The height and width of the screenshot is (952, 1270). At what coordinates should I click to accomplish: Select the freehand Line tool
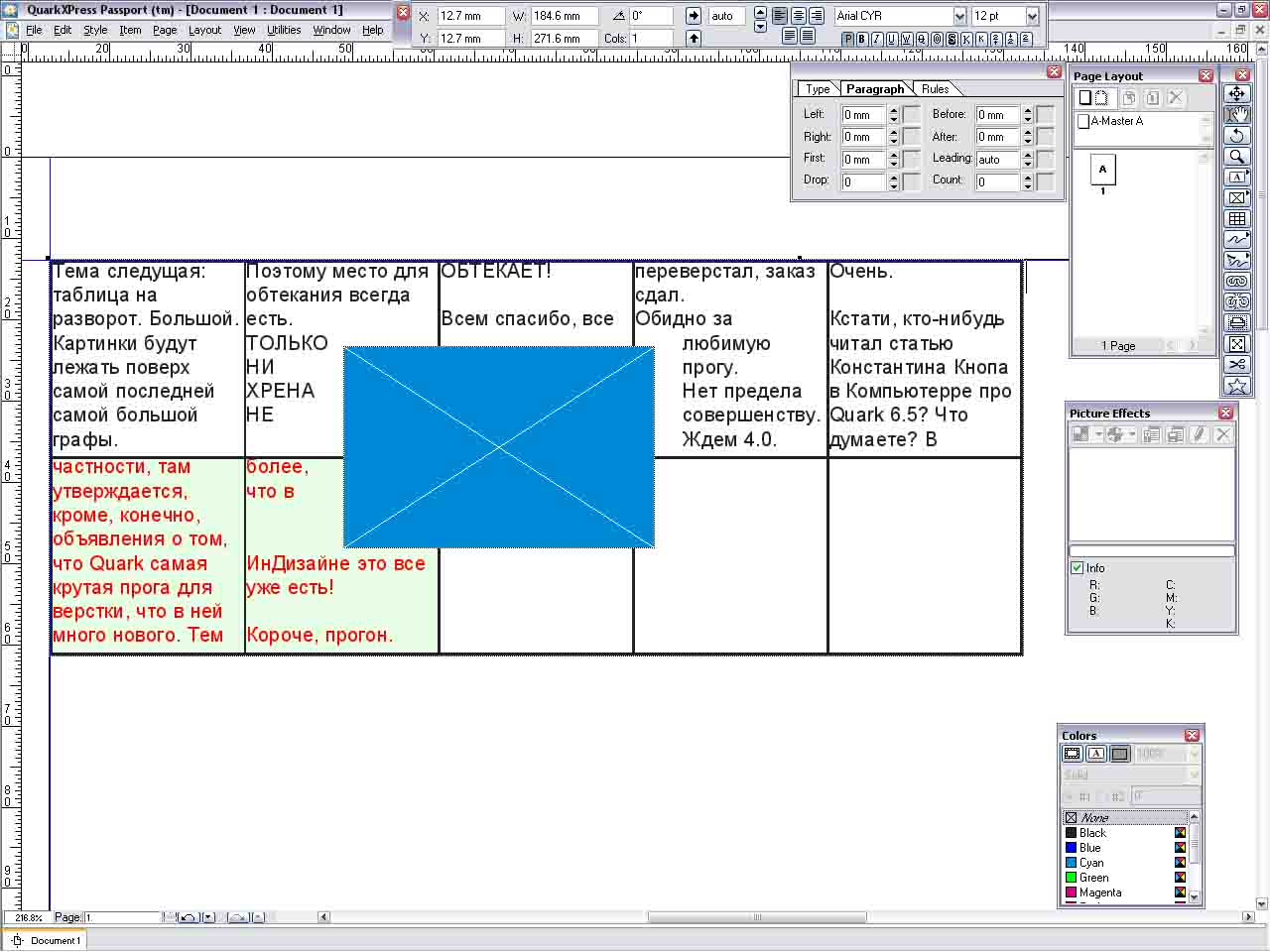click(1237, 240)
